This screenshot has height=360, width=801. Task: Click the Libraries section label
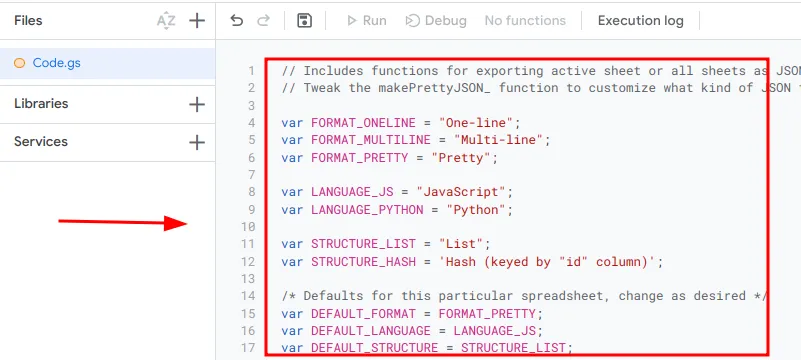click(41, 104)
